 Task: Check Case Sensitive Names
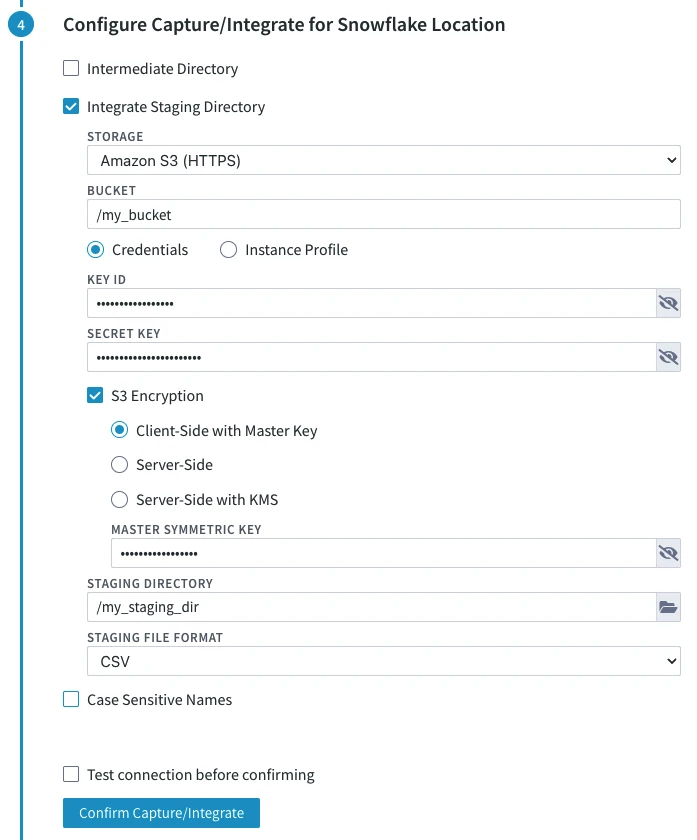71,699
